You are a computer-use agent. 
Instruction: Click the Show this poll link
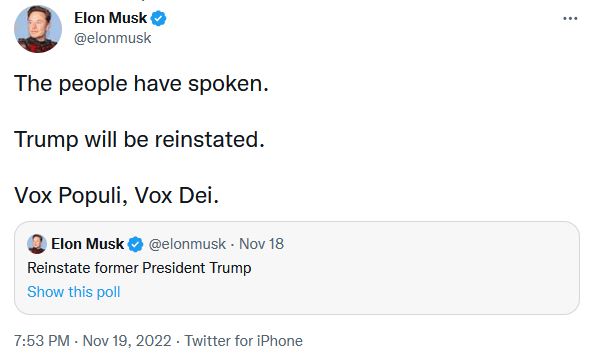73,292
